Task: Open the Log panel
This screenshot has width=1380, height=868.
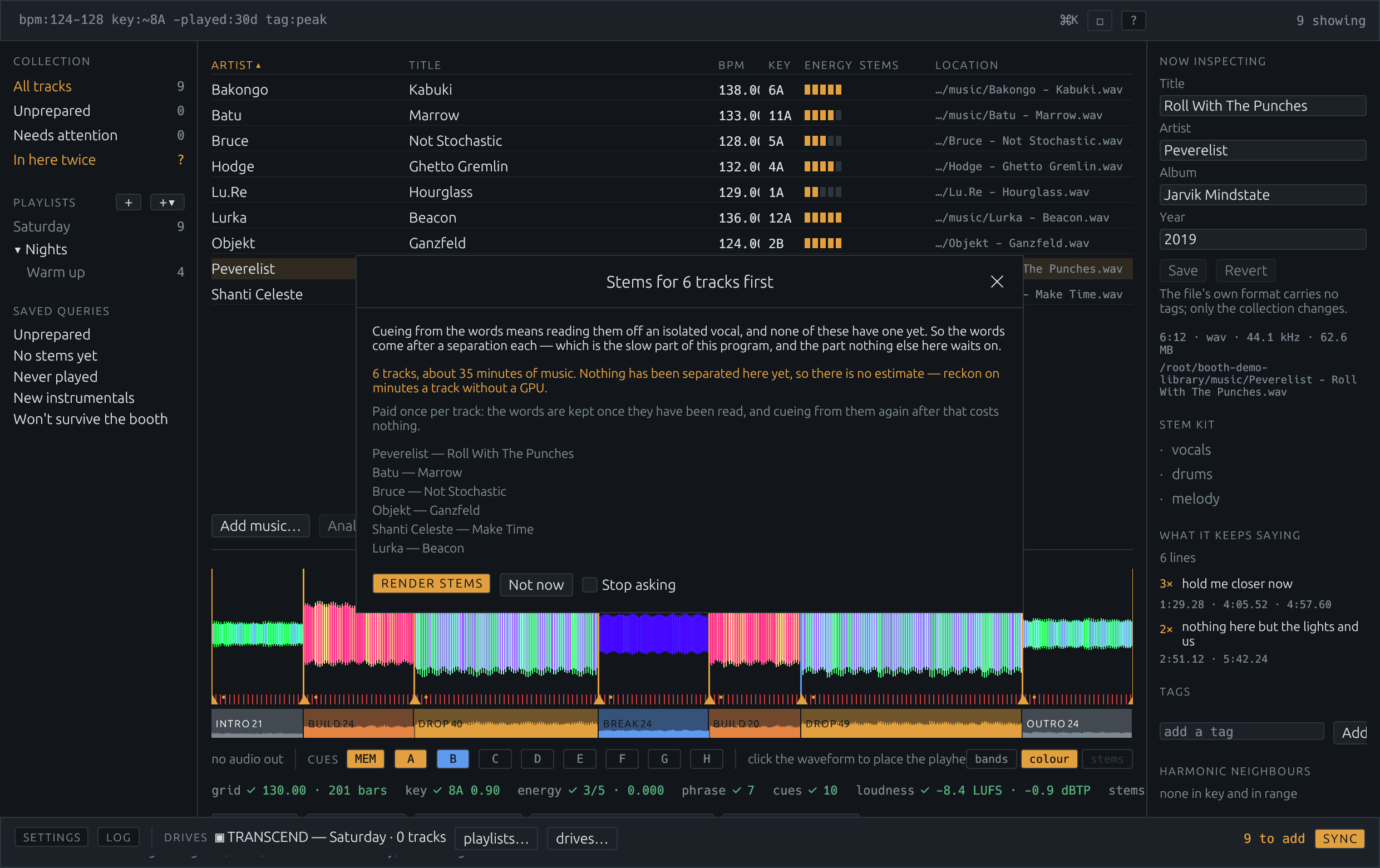Action: (x=118, y=837)
